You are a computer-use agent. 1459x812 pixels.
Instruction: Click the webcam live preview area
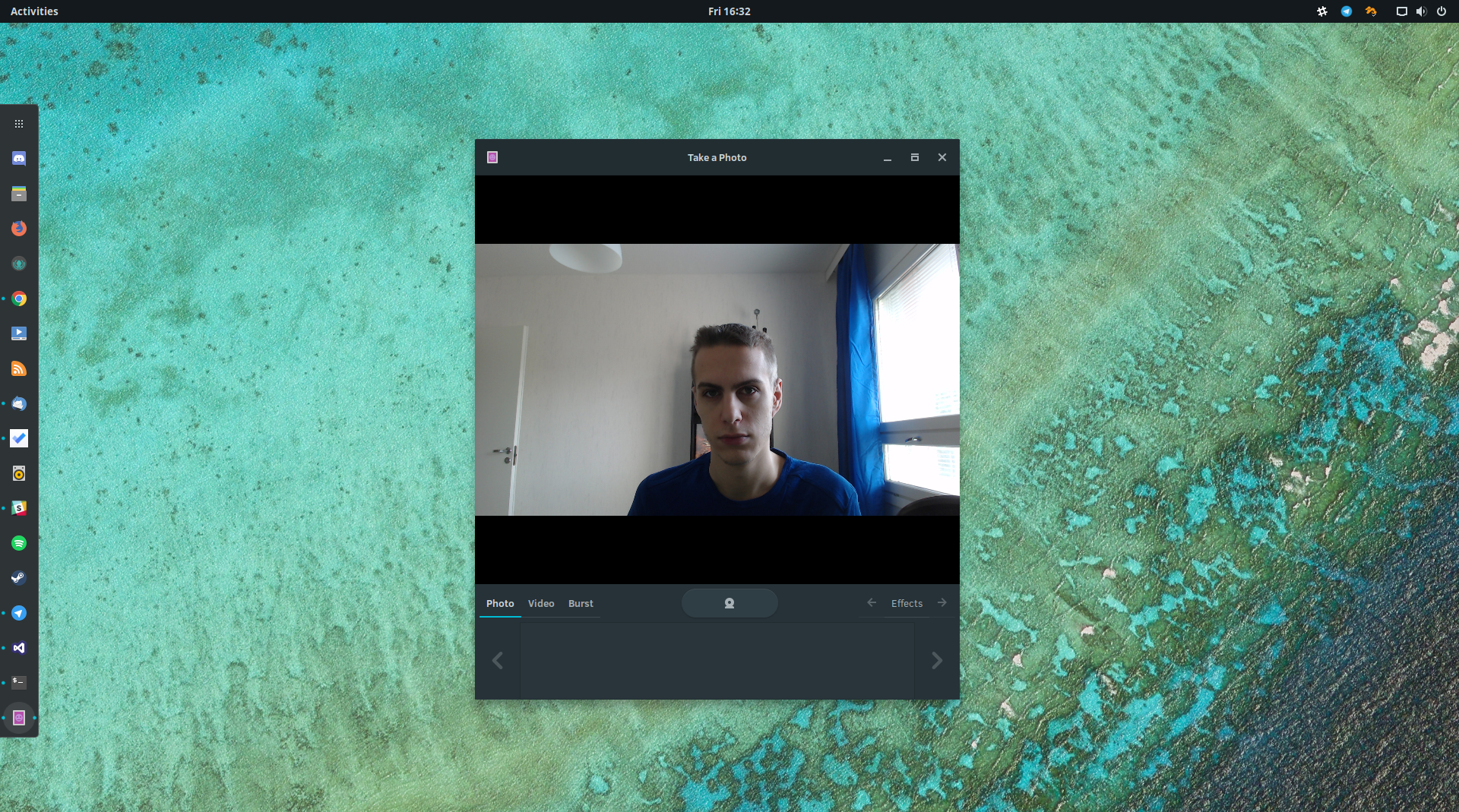click(717, 379)
